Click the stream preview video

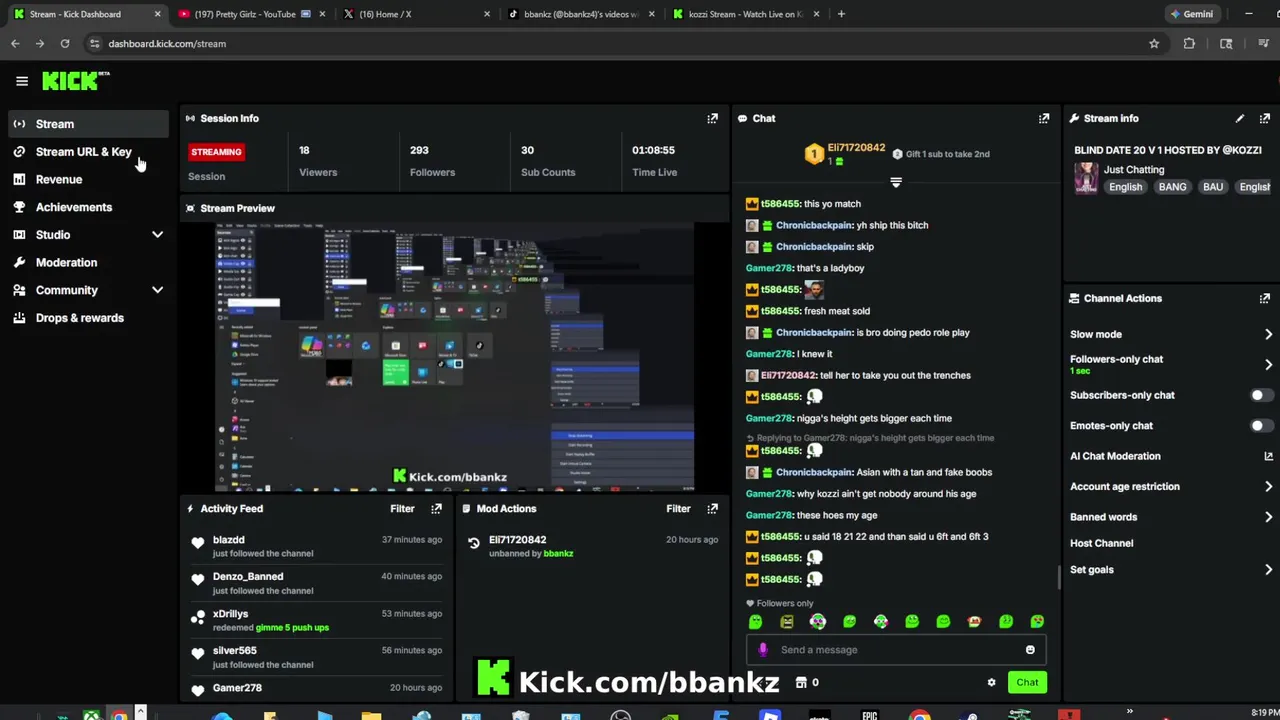tap(455, 357)
